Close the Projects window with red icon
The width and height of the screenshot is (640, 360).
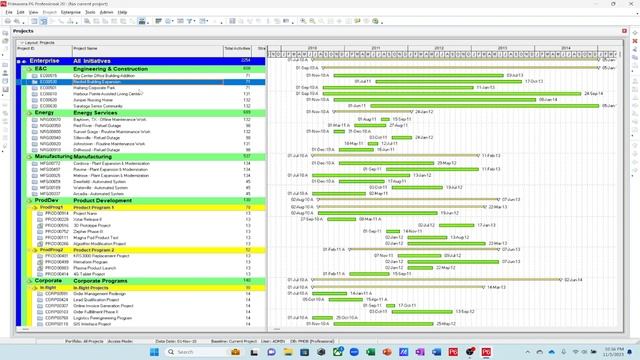[624, 31]
